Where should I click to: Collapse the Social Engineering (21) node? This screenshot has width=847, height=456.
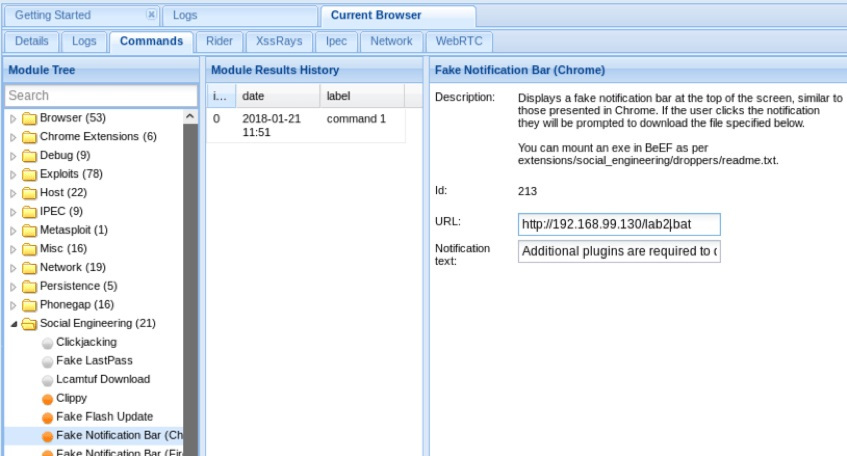[x=14, y=324]
